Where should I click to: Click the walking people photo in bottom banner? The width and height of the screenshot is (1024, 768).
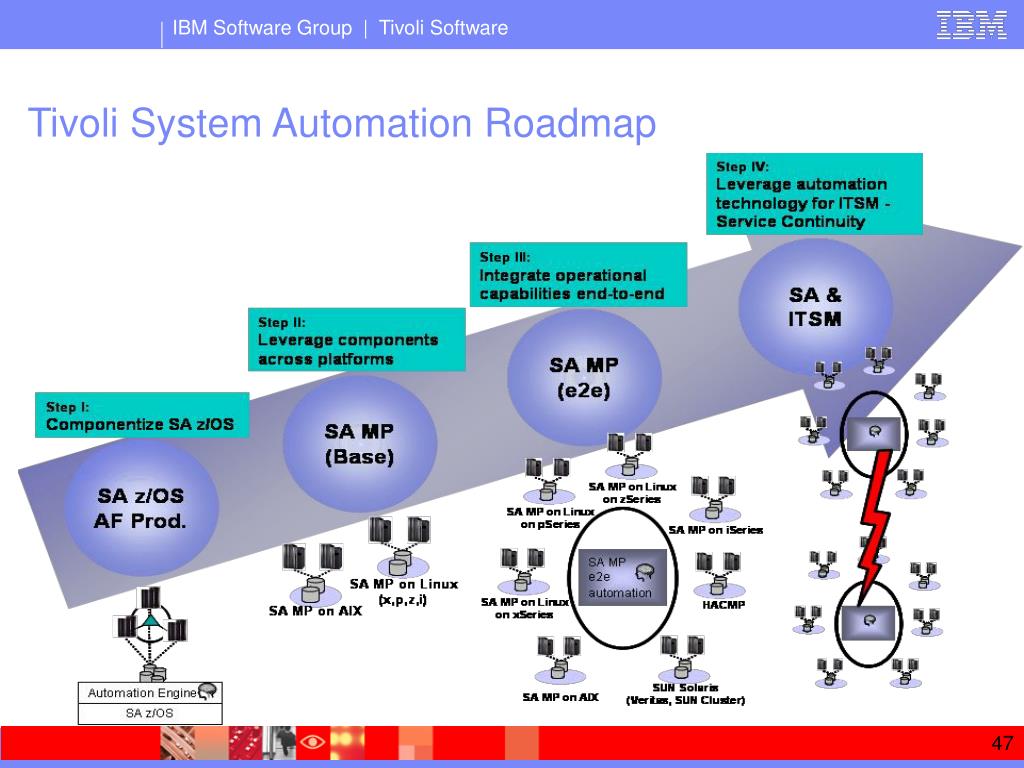tap(279, 743)
